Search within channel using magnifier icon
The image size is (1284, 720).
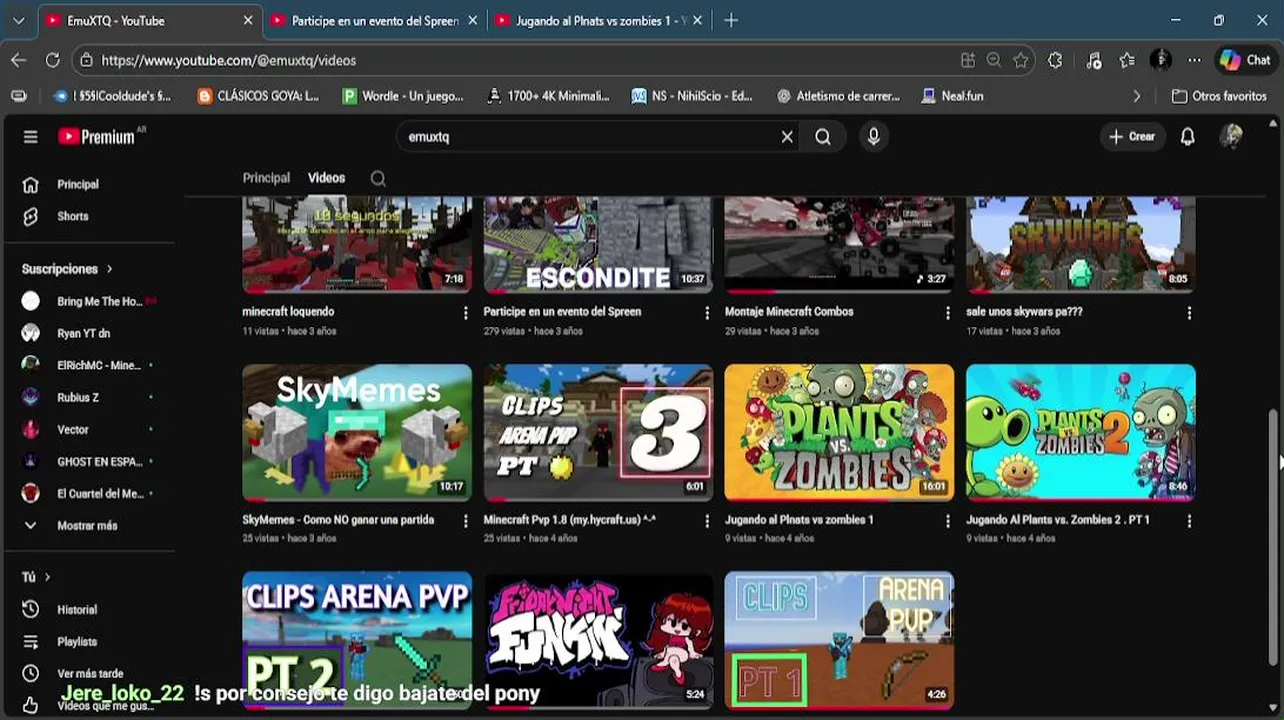(378, 178)
